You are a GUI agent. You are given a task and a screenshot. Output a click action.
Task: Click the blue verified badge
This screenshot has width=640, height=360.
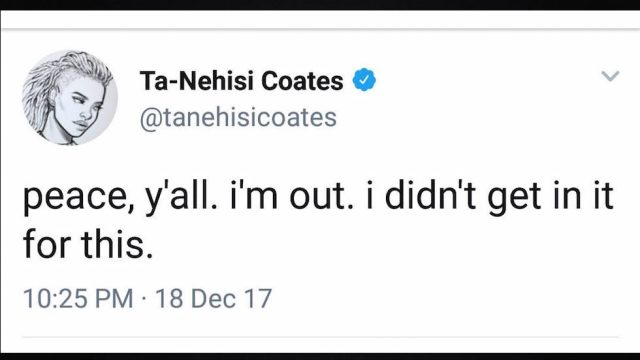(364, 80)
